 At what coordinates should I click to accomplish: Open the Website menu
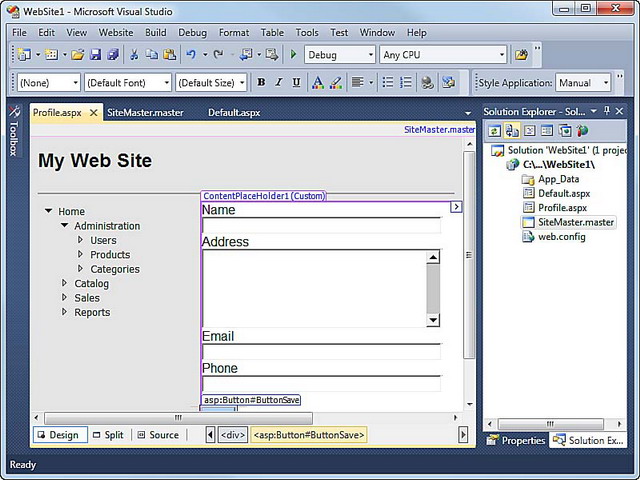(116, 33)
